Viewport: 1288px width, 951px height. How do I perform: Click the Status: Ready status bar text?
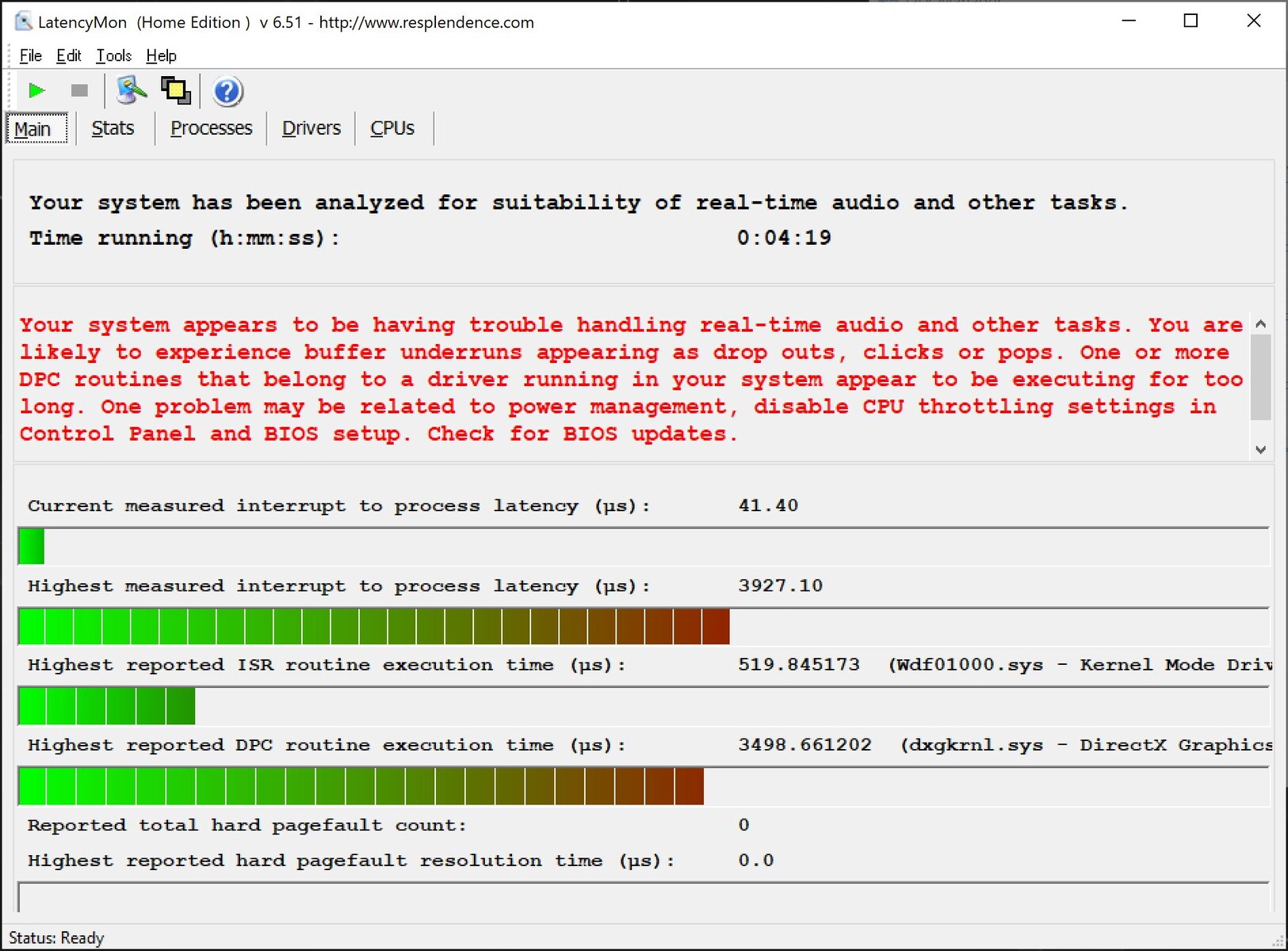(56, 938)
